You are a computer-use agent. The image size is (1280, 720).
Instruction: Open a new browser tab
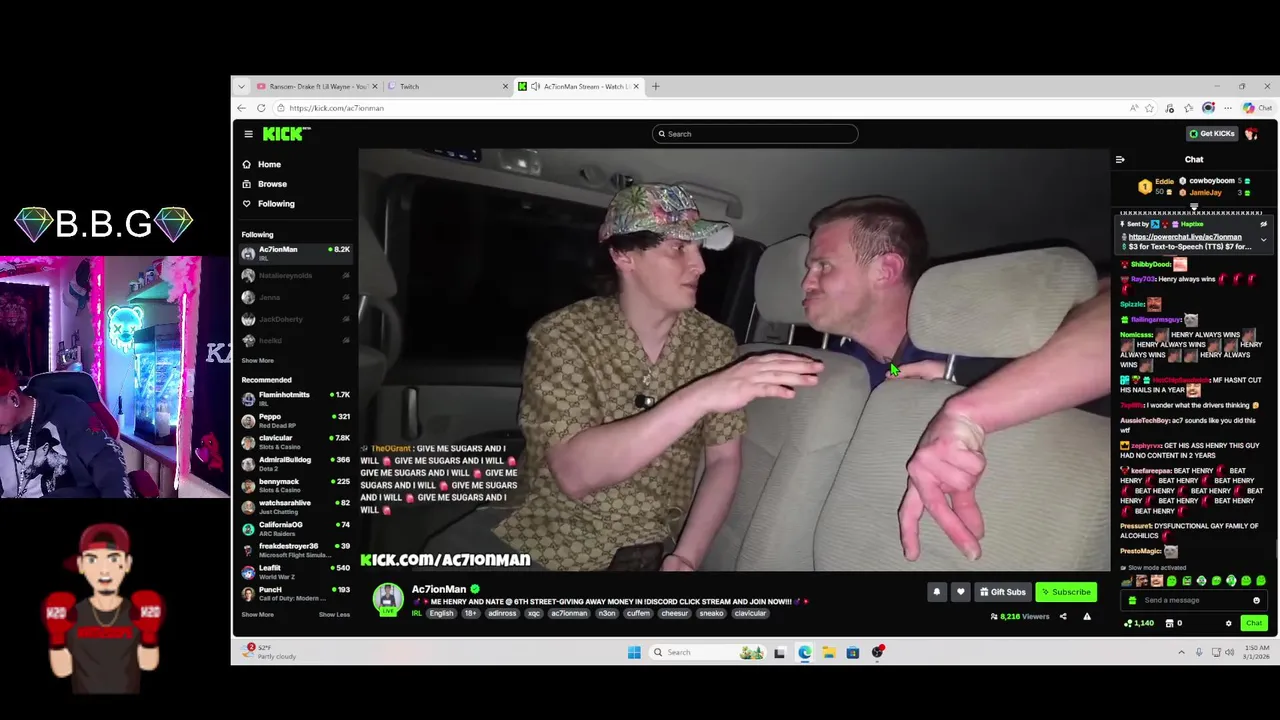pos(656,87)
